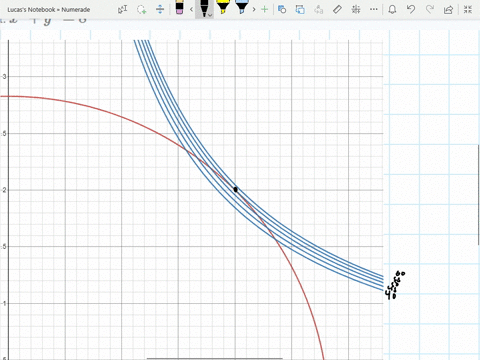Select the object or type text tool
Screen dimensions: 480x360
pyautogui.click(x=123, y=9)
